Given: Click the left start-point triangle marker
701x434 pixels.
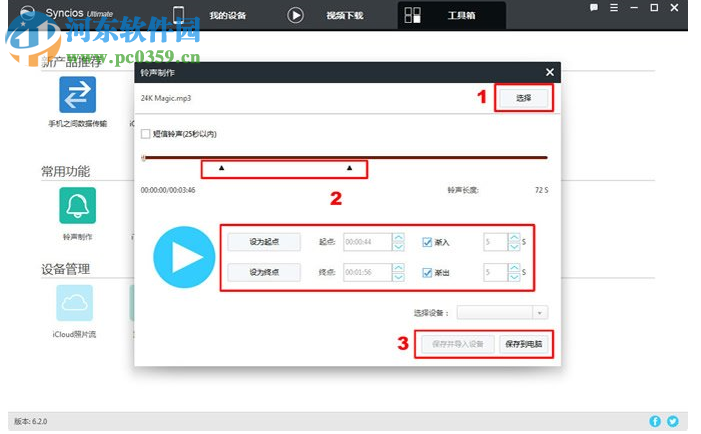Looking at the screenshot, I should [x=221, y=168].
